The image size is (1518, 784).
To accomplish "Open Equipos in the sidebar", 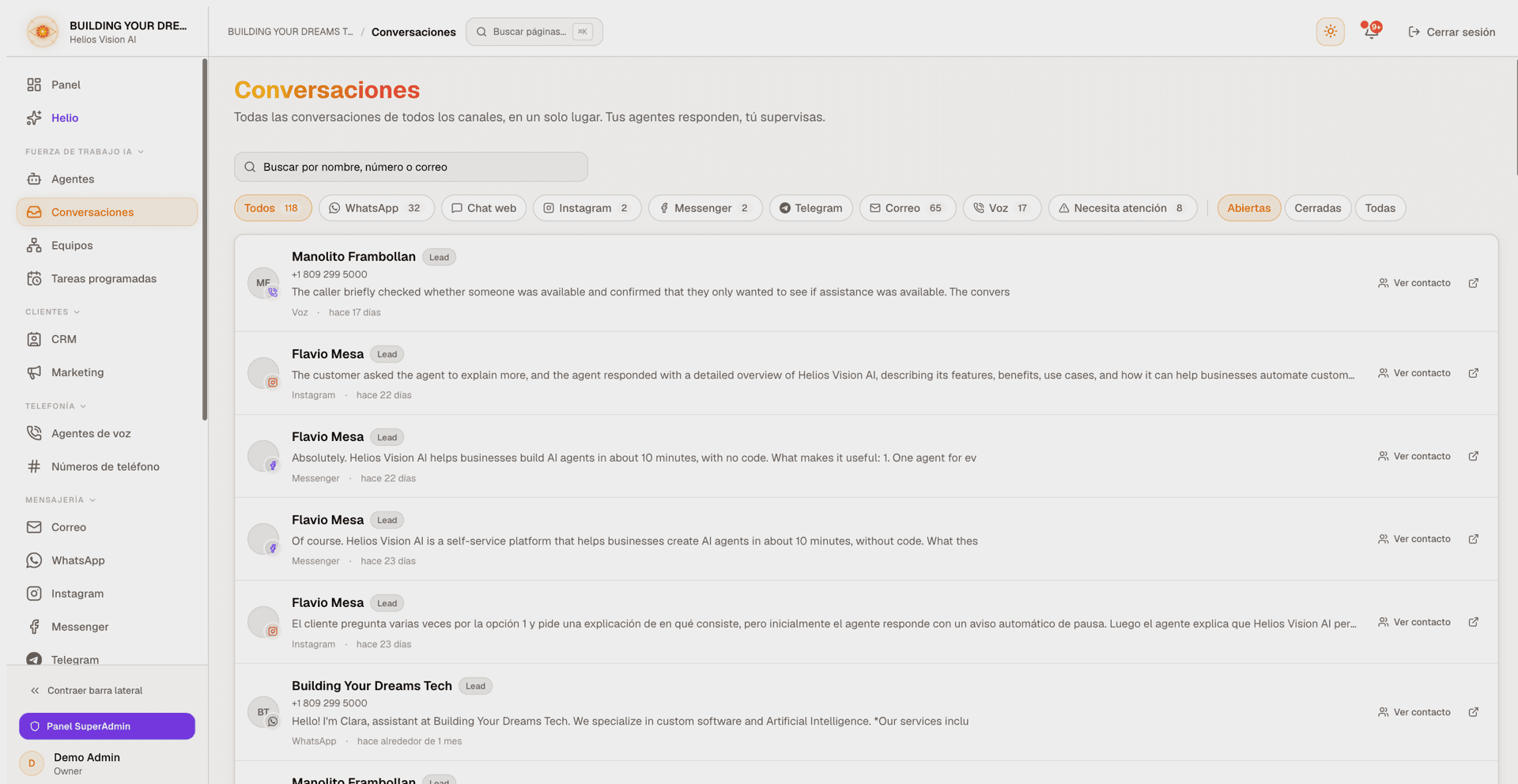I will tap(107, 245).
